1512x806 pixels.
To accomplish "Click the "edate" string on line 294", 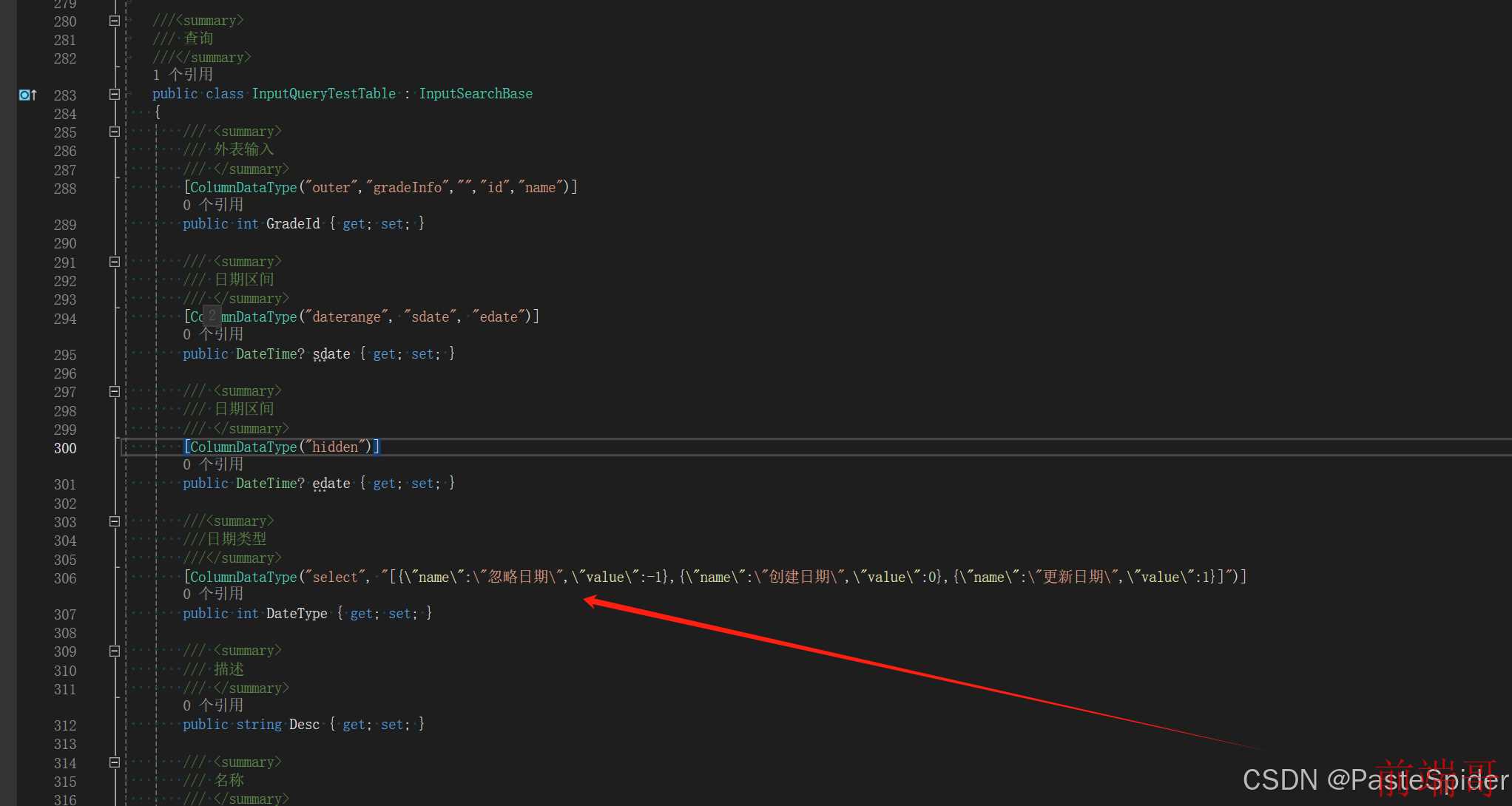I will [x=499, y=317].
